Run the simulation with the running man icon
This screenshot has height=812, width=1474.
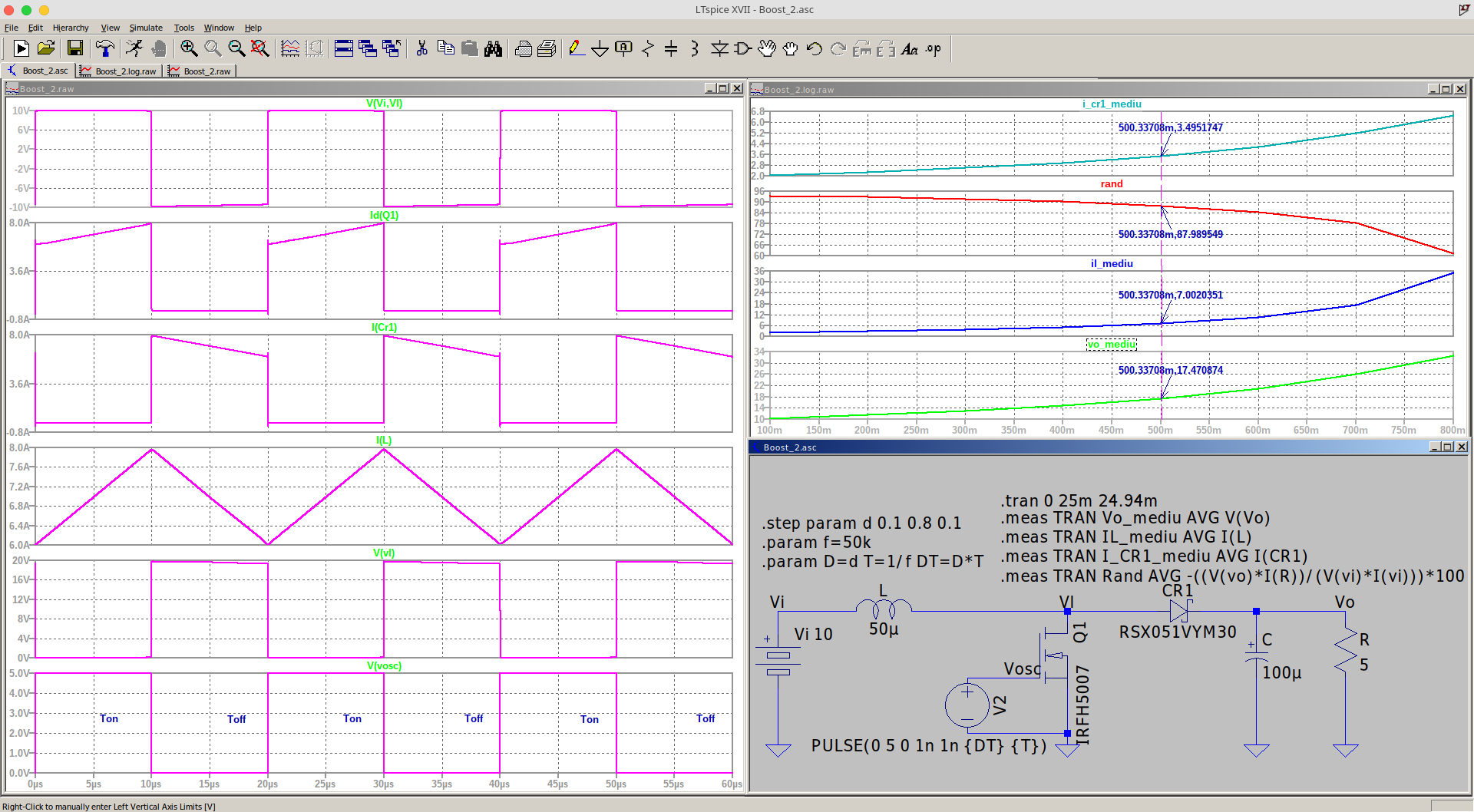pos(134,49)
